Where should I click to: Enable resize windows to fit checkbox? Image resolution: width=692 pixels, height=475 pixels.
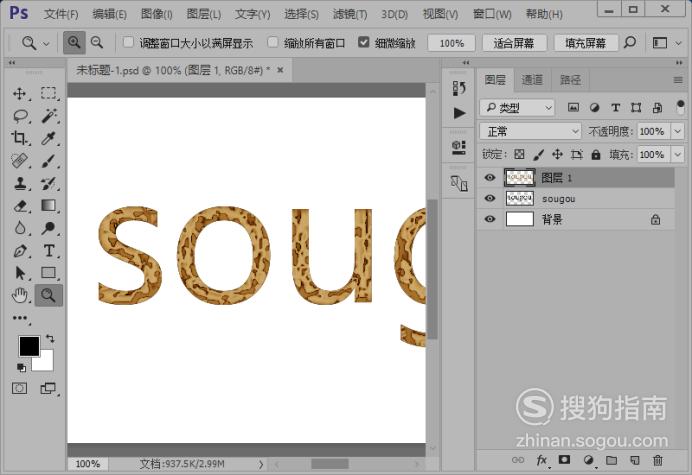(128, 42)
